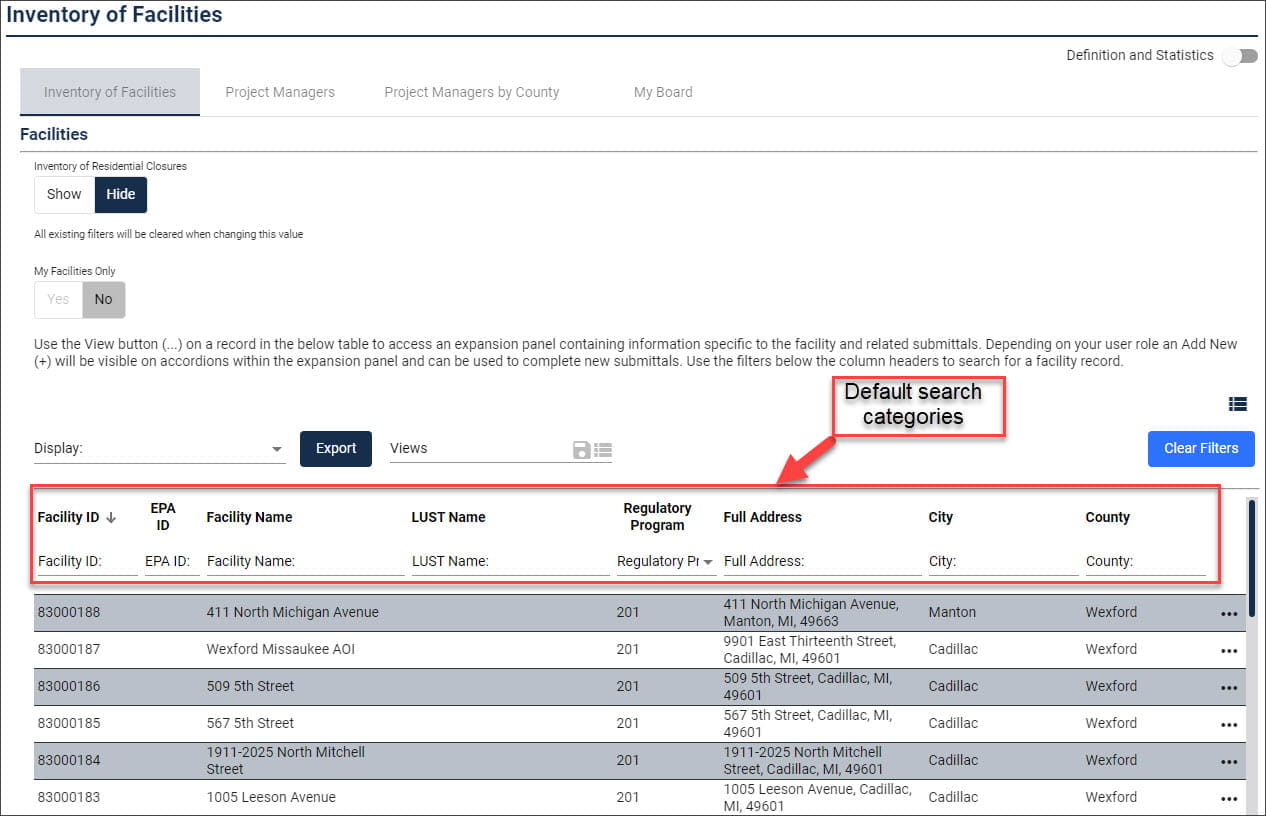Viewport: 1266px width, 816px height.
Task: Click the 411 North Michigan Avenue facility name
Action: pyautogui.click(x=293, y=612)
